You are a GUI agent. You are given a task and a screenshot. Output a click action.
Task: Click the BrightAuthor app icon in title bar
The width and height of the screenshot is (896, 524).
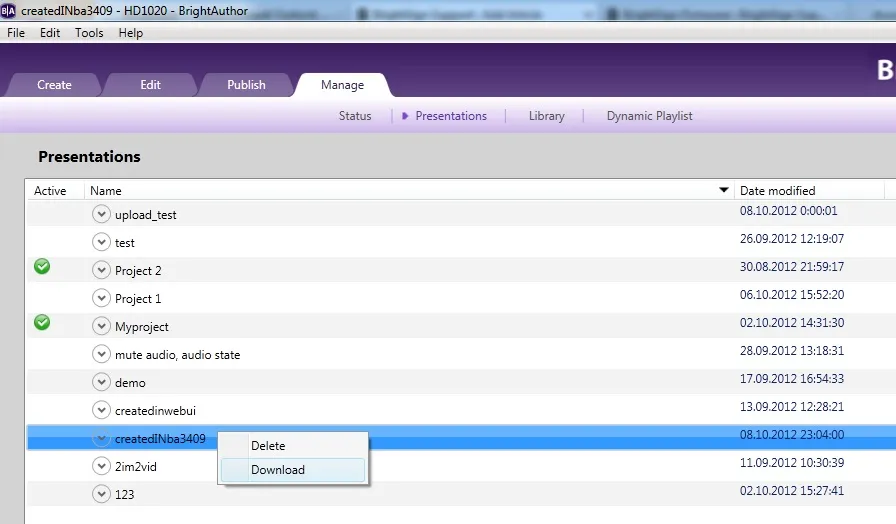click(8, 10)
